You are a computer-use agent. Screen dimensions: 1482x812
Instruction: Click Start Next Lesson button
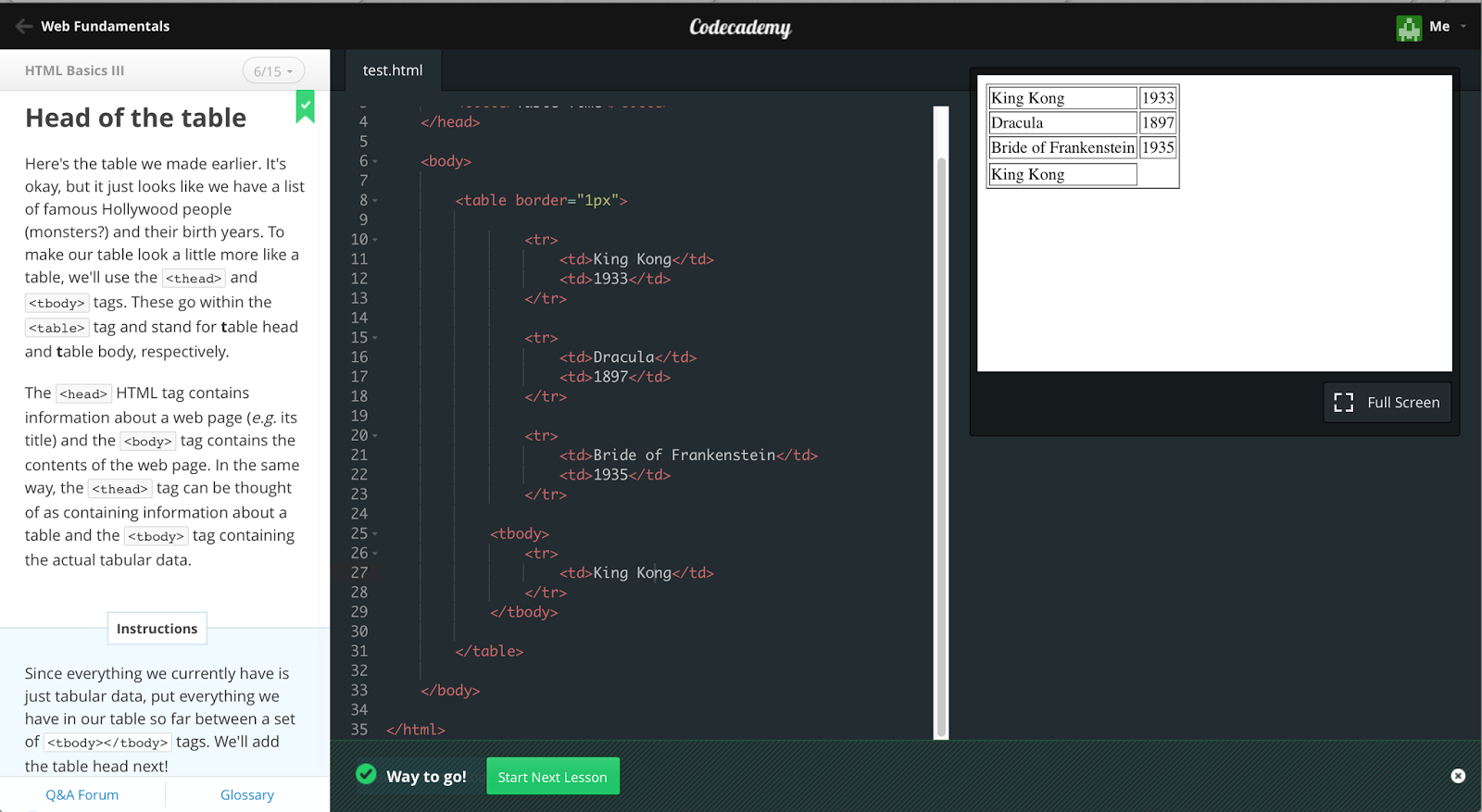[x=552, y=777]
